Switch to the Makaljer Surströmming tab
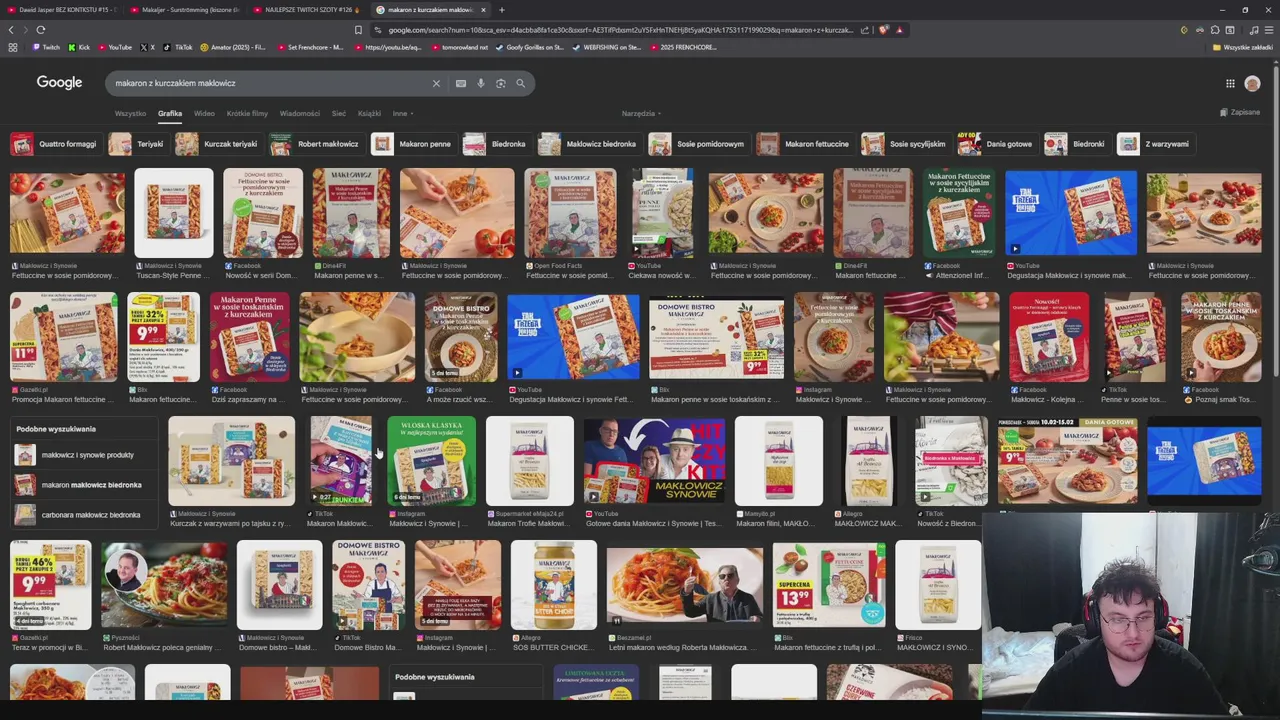The height and width of the screenshot is (720, 1280). click(185, 10)
